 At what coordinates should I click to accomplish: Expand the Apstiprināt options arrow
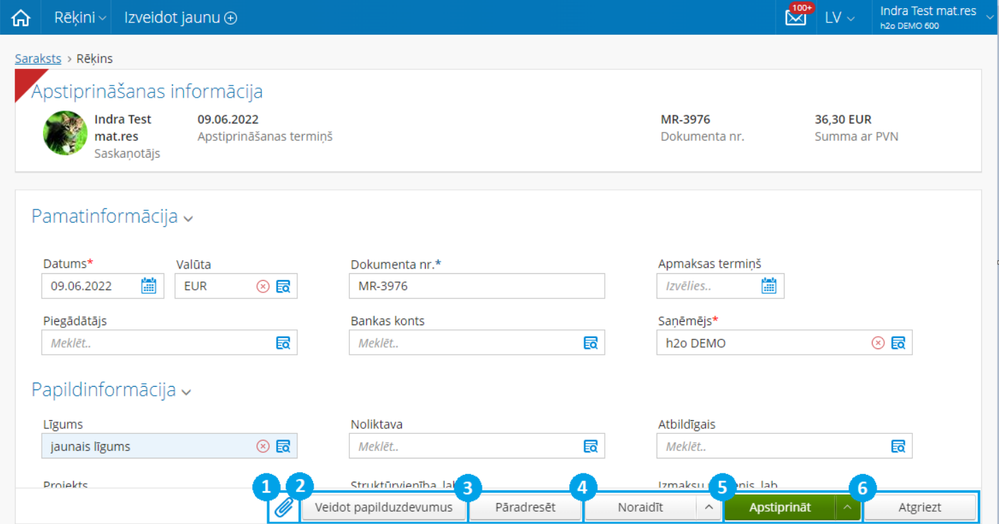(847, 507)
